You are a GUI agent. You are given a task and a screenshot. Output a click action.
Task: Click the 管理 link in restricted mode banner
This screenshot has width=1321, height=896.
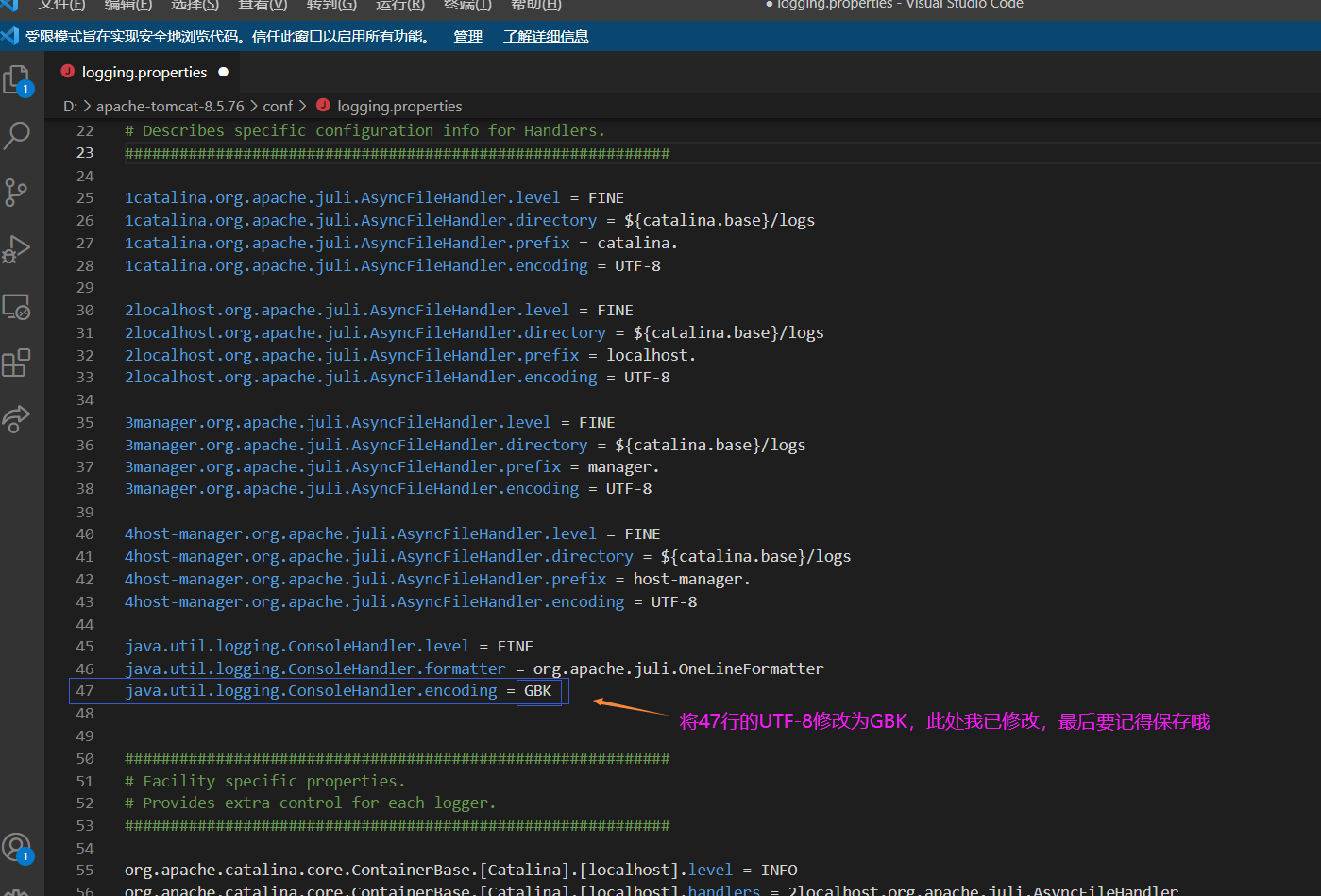[x=467, y=37]
